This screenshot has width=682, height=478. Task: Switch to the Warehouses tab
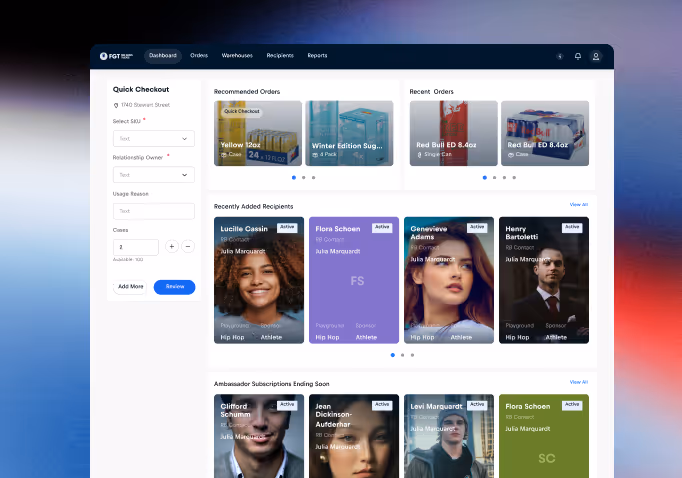click(237, 56)
